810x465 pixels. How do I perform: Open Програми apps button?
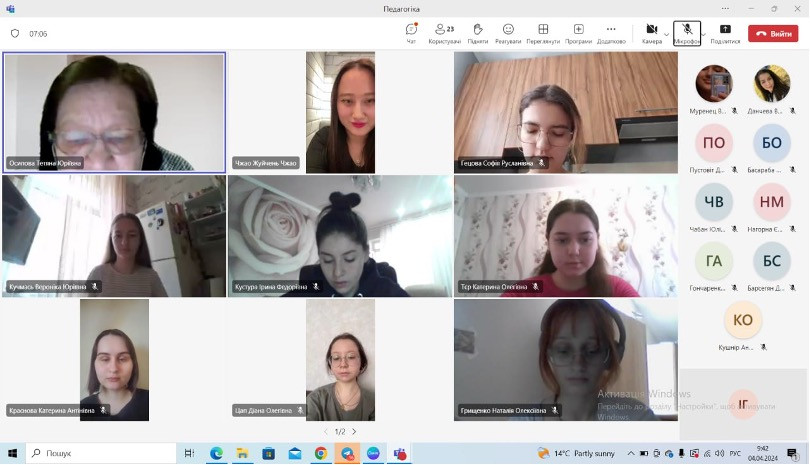tap(578, 34)
